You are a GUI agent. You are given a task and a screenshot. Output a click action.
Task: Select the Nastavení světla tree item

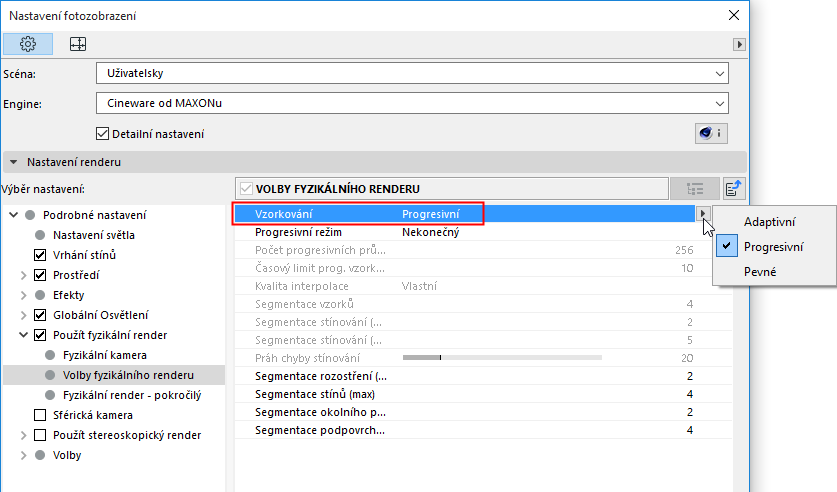[93, 235]
